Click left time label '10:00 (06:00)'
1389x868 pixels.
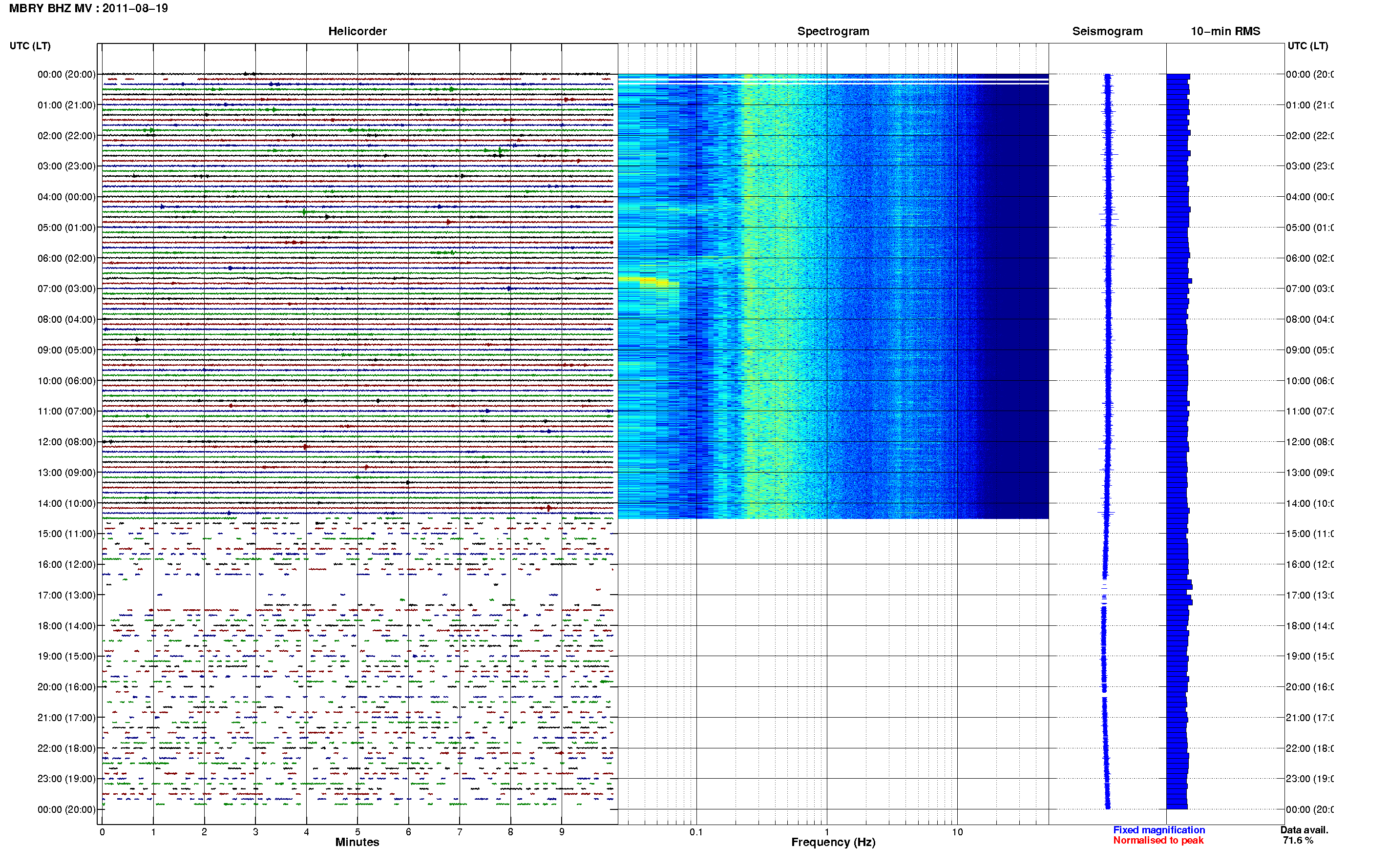click(x=66, y=381)
